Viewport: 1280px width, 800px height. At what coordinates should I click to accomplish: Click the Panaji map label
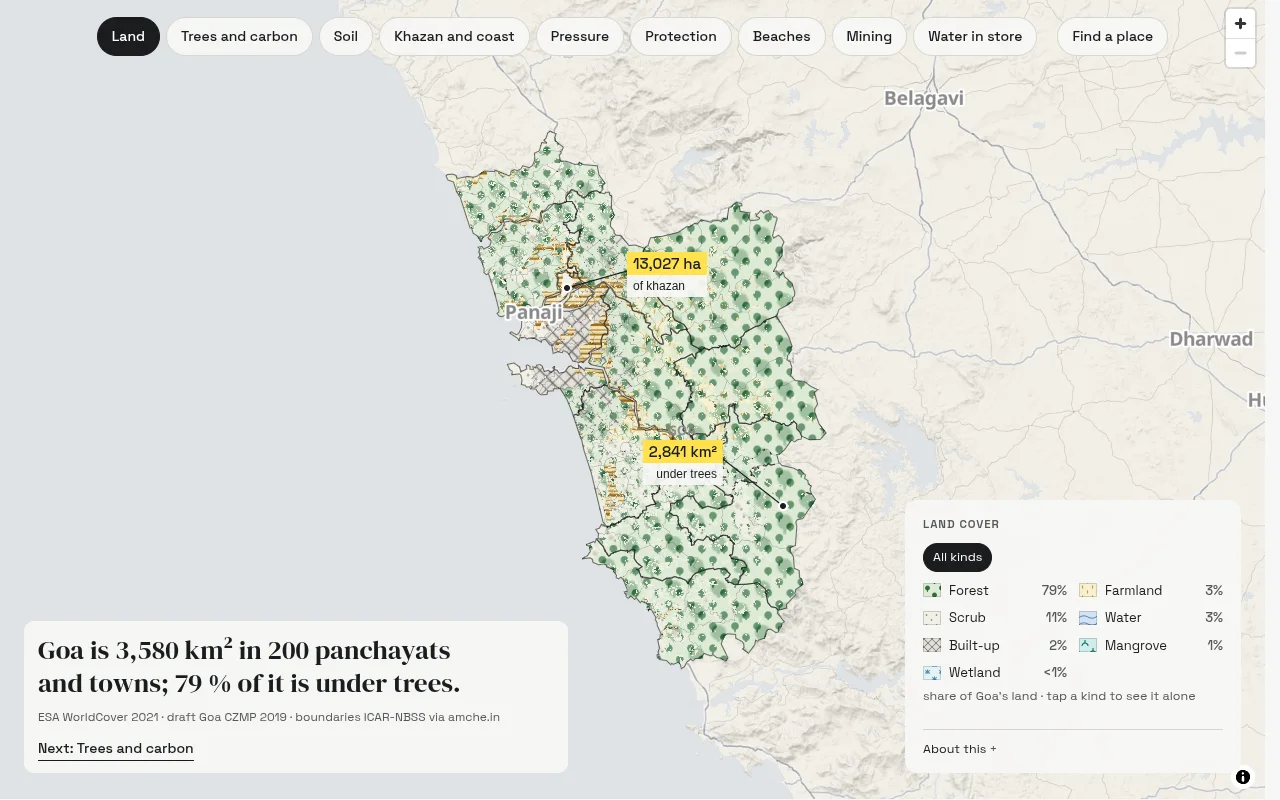(534, 312)
